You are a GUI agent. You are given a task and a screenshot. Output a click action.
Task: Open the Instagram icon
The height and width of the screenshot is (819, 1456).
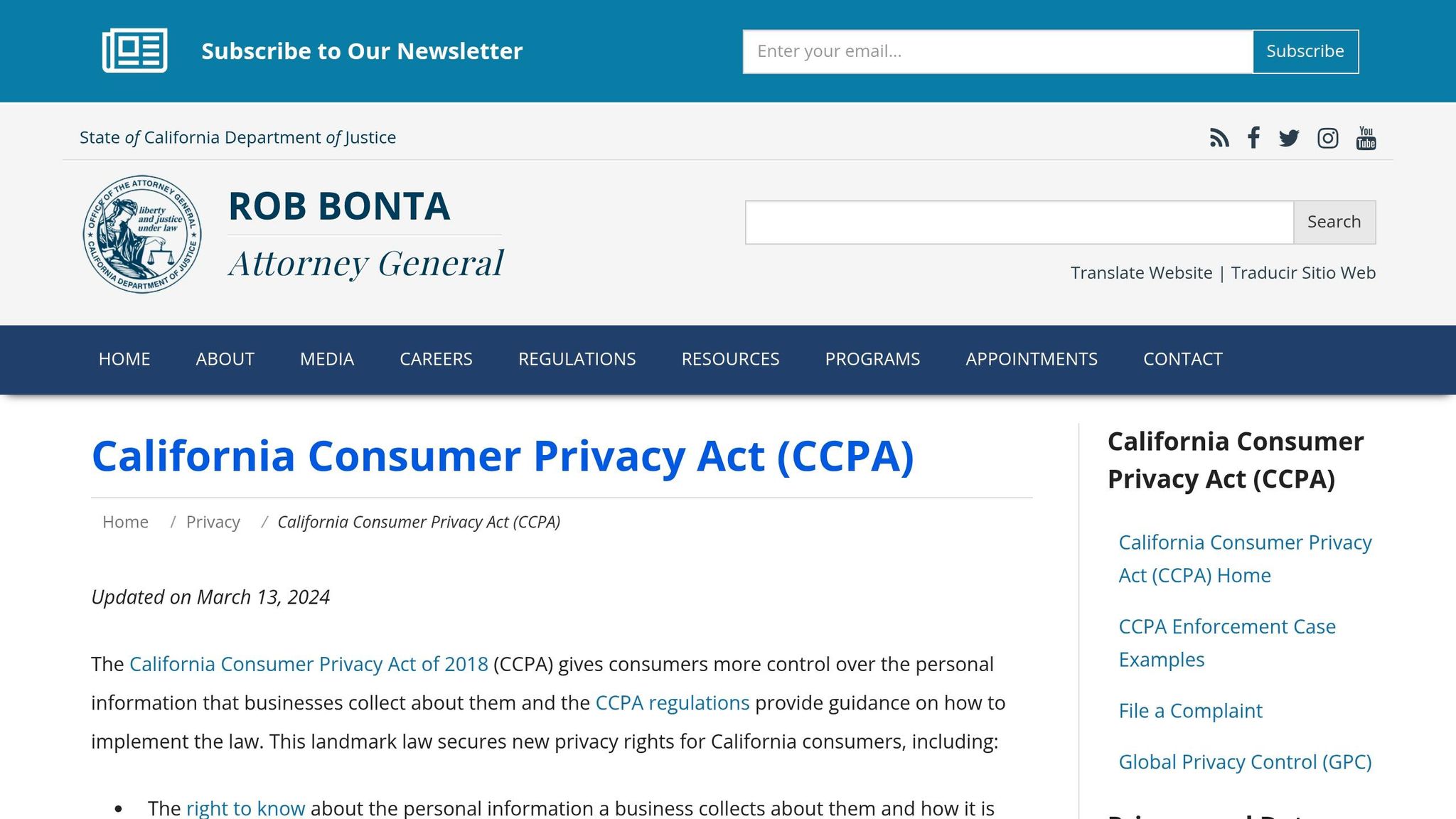[1327, 137]
